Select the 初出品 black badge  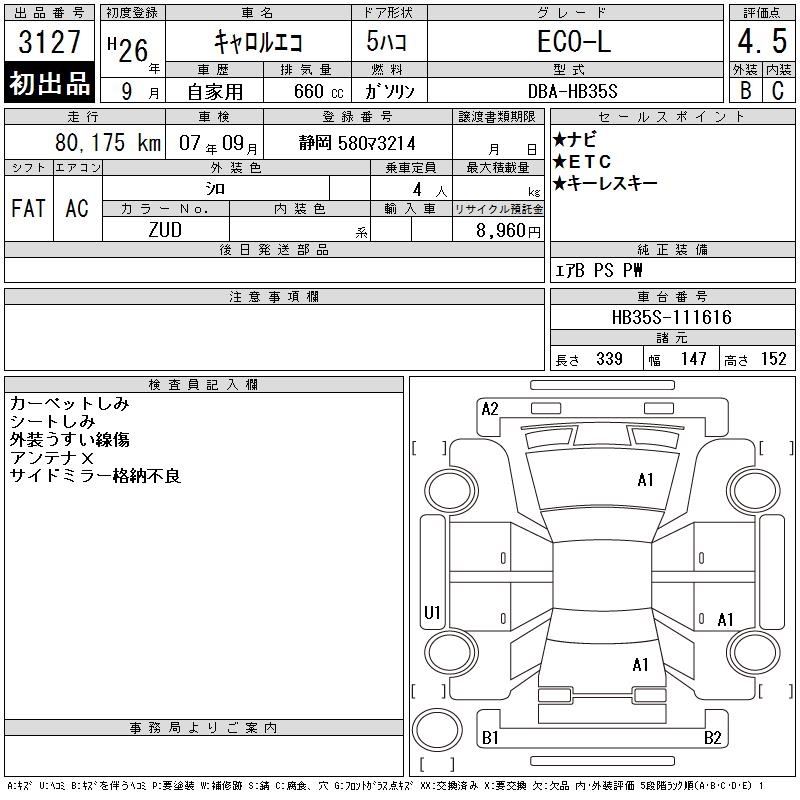pyautogui.click(x=49, y=83)
